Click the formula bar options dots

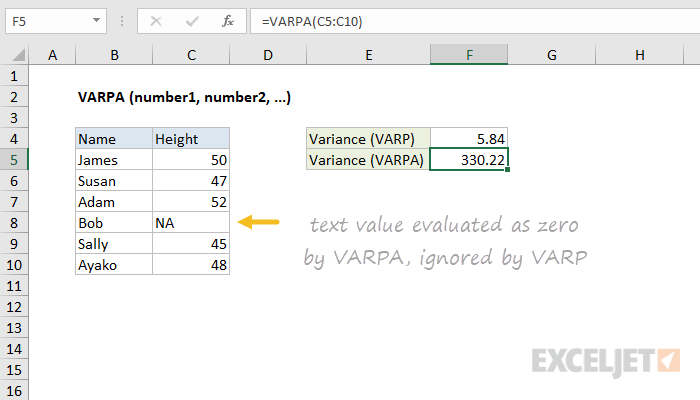coord(122,21)
